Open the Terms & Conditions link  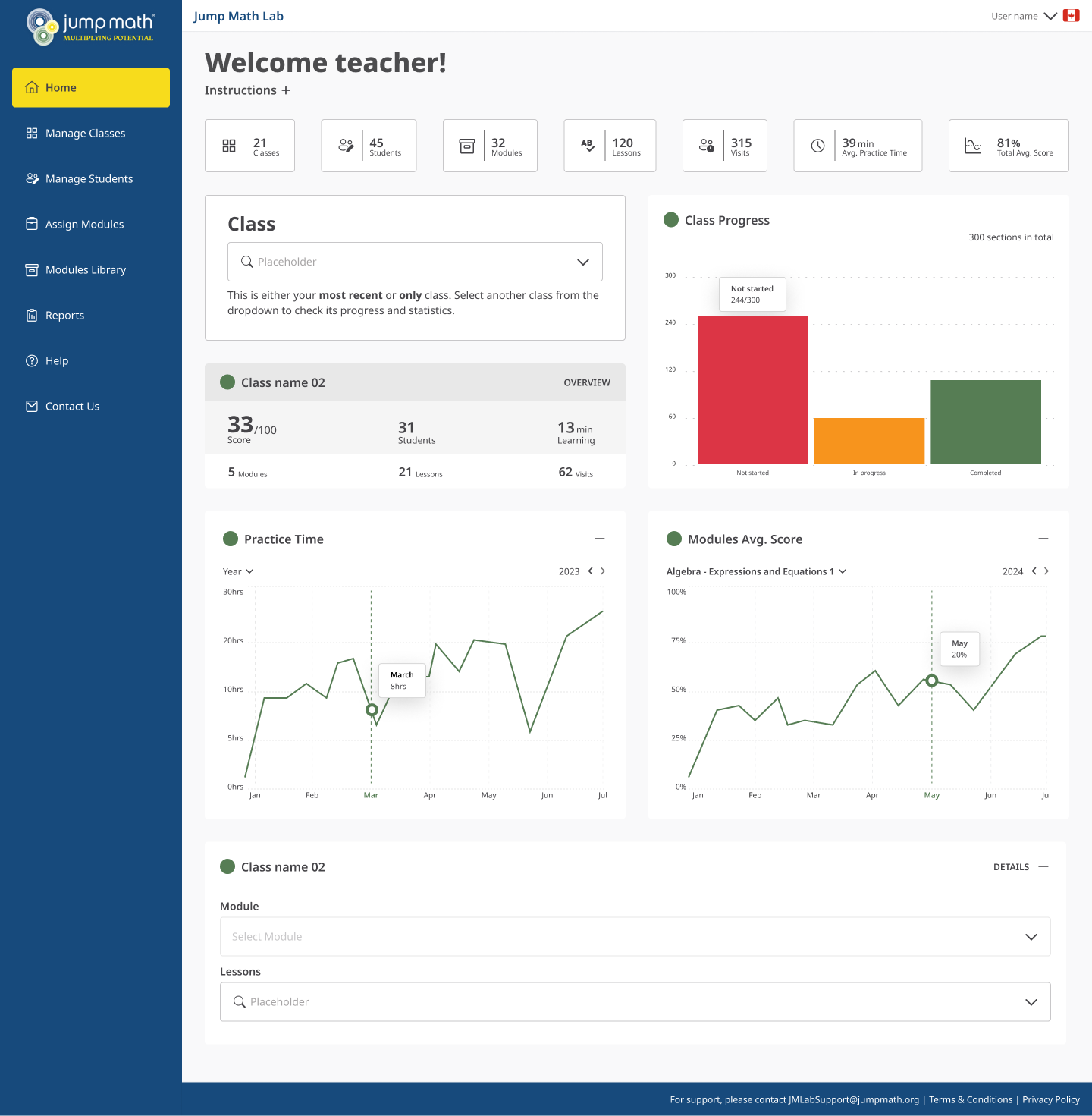(971, 1099)
